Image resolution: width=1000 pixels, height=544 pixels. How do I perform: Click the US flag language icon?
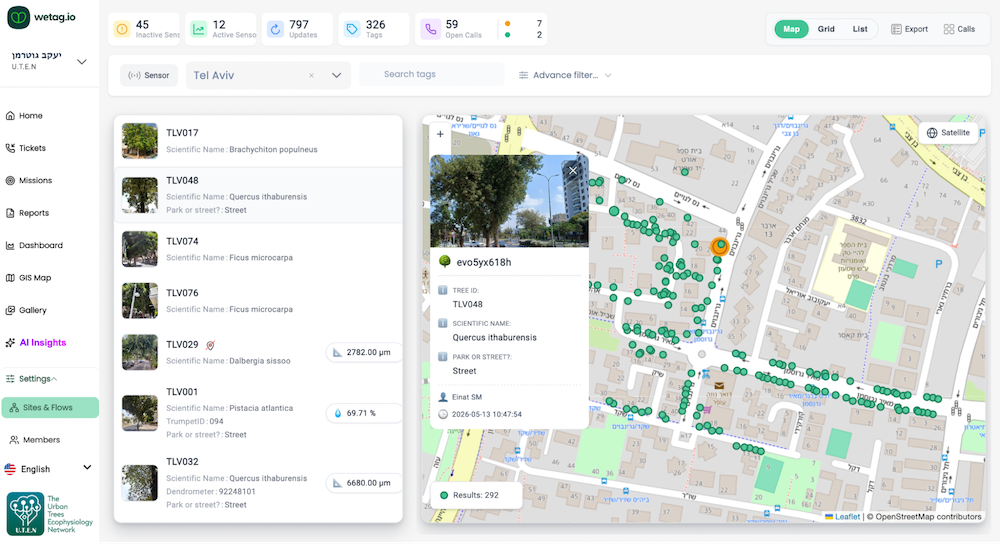pos(10,469)
